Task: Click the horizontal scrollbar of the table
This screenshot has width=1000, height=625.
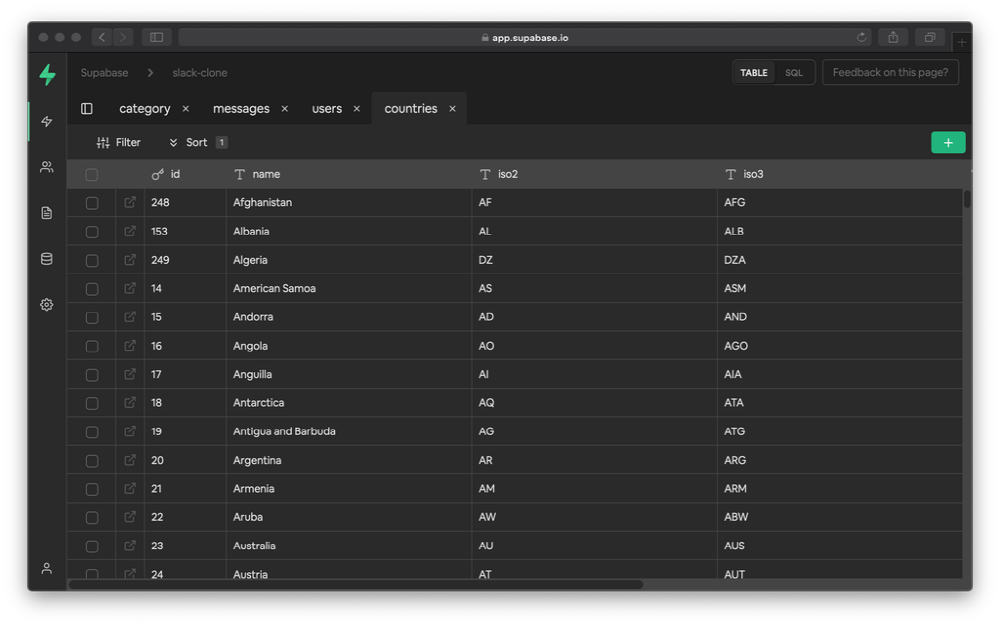Action: pos(355,584)
